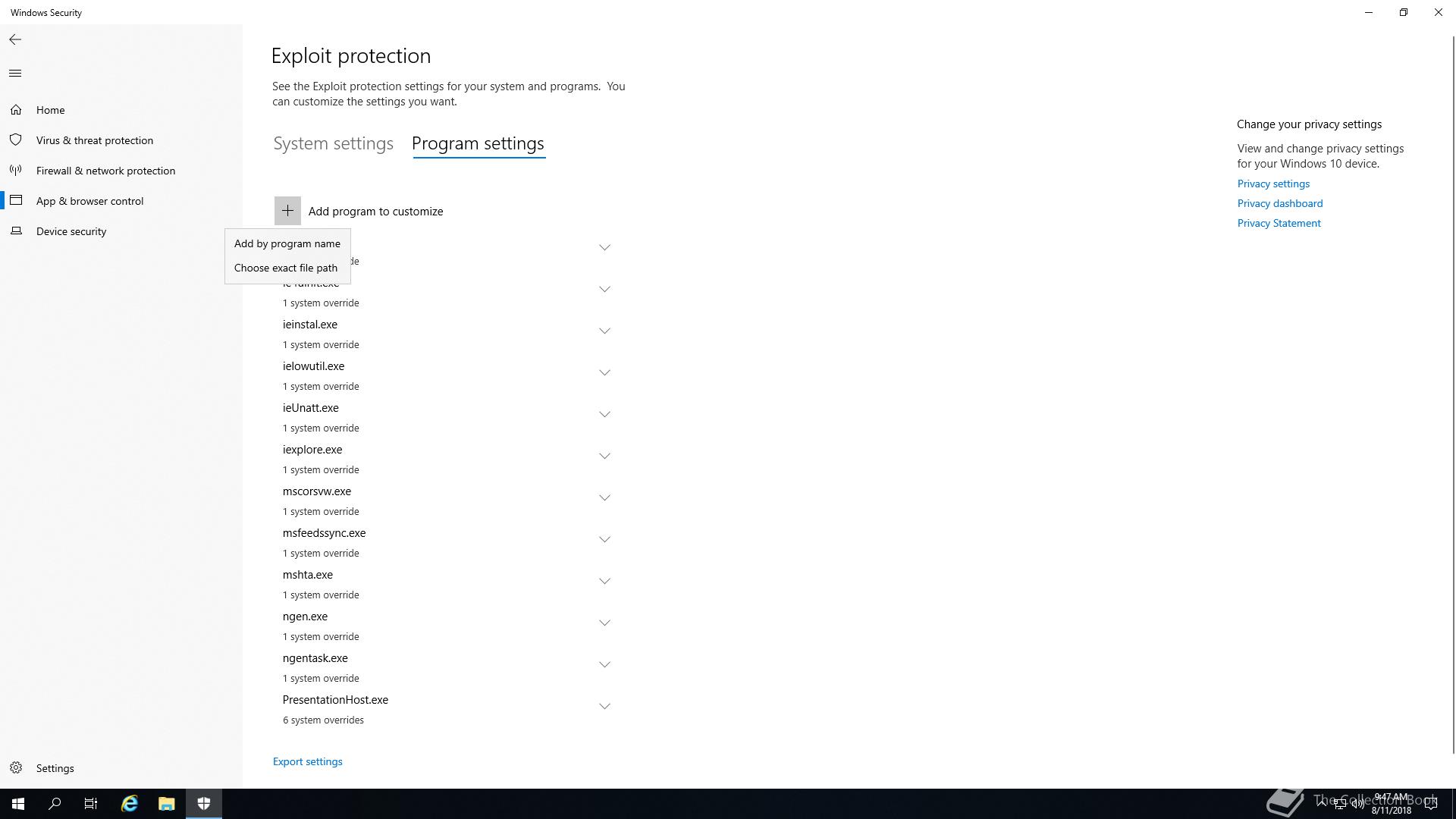Select the Program settings tab
Image resolution: width=1456 pixels, height=819 pixels.
pos(478,143)
